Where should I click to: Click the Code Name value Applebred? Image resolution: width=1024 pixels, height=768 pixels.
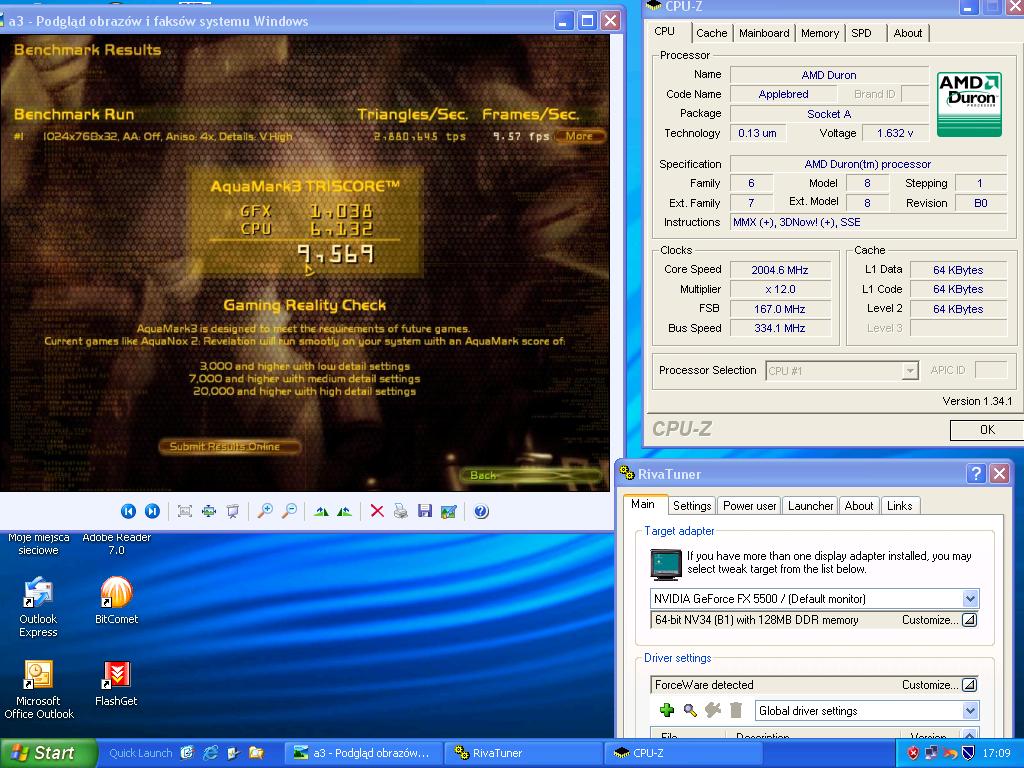pos(783,94)
